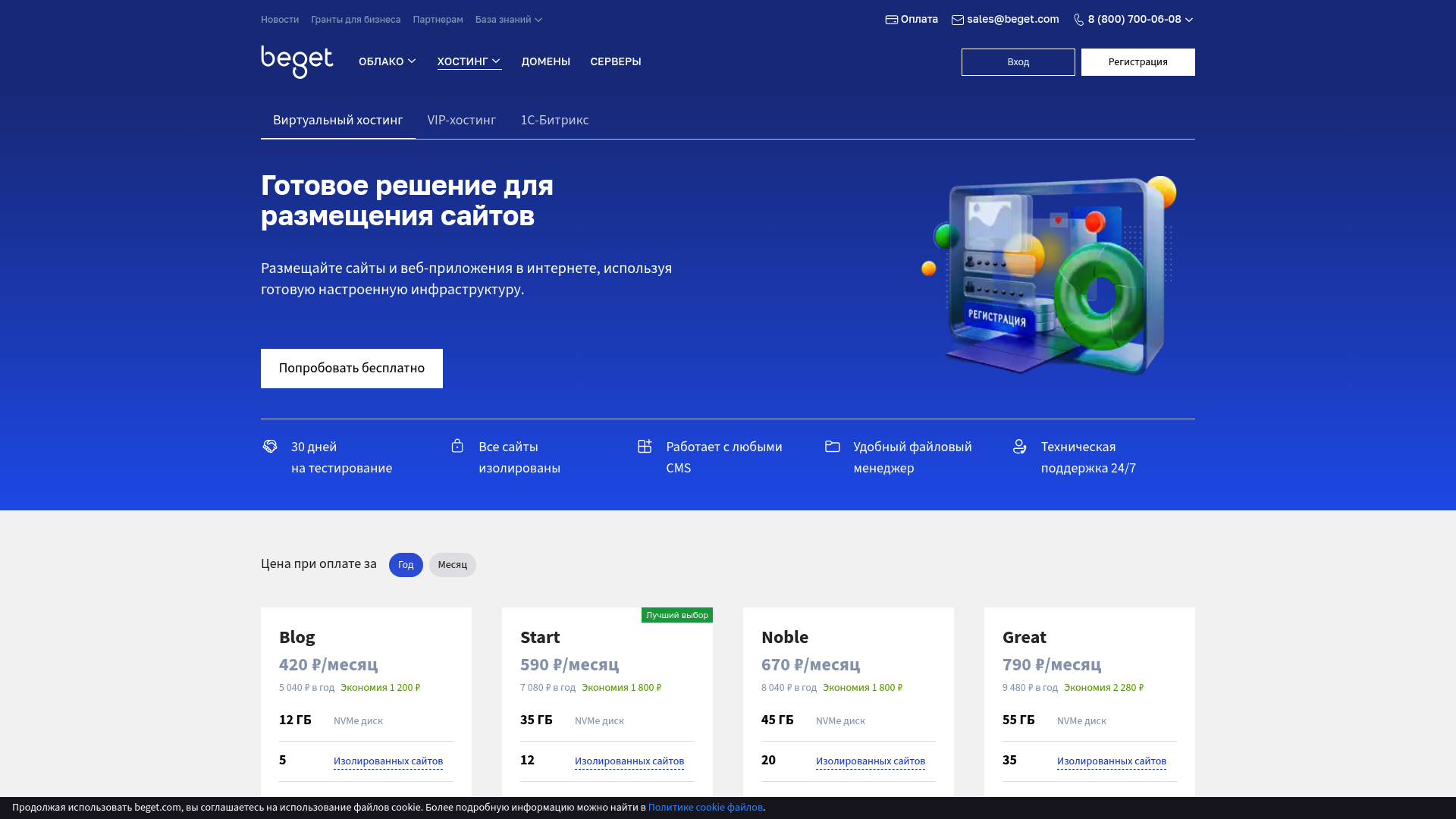Click the handshake 30-day testing icon

[270, 446]
